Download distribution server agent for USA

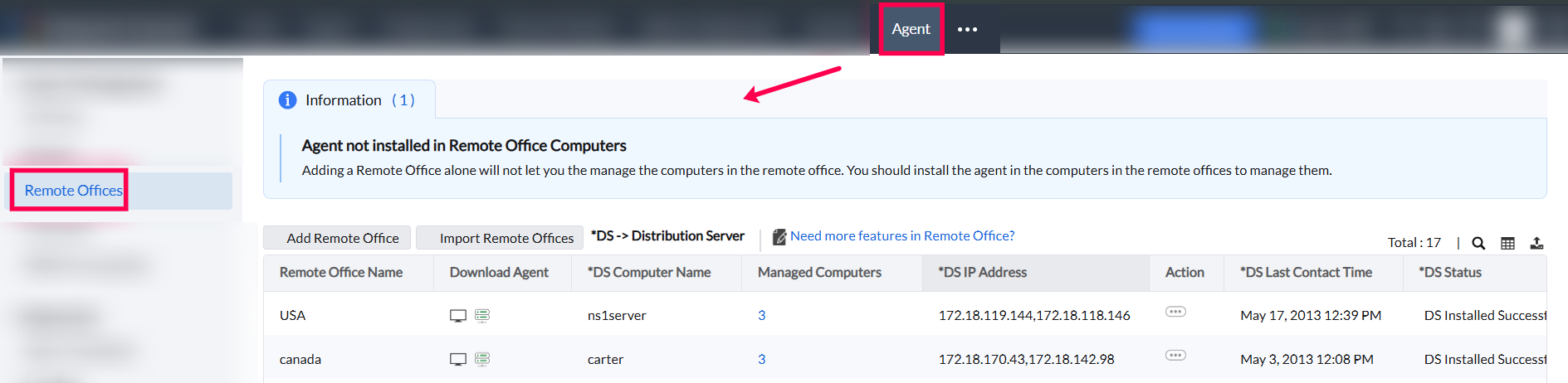pyautogui.click(x=482, y=316)
